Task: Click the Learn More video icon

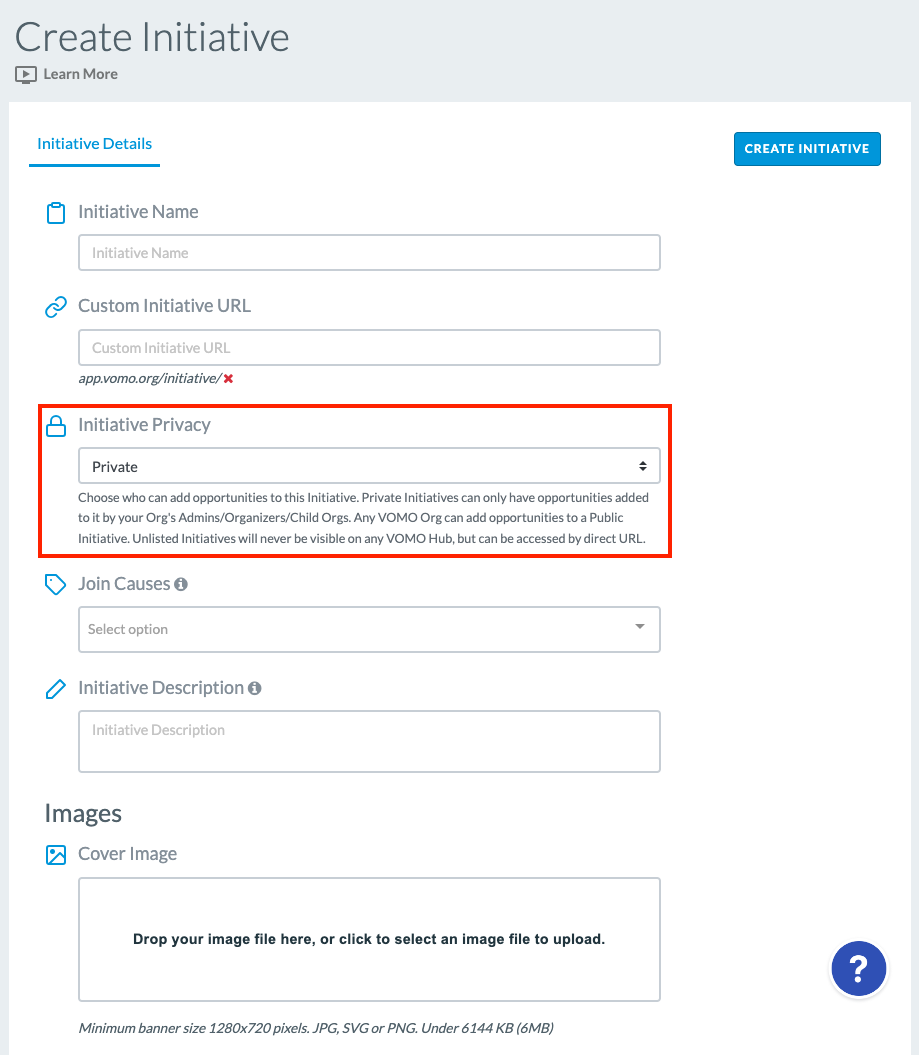Action: click(x=26, y=75)
